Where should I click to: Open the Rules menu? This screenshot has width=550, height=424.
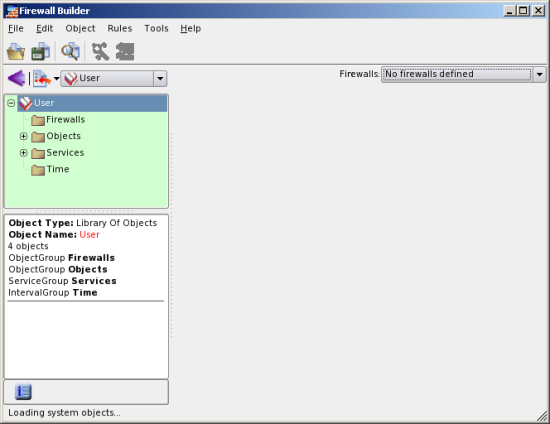click(x=120, y=28)
